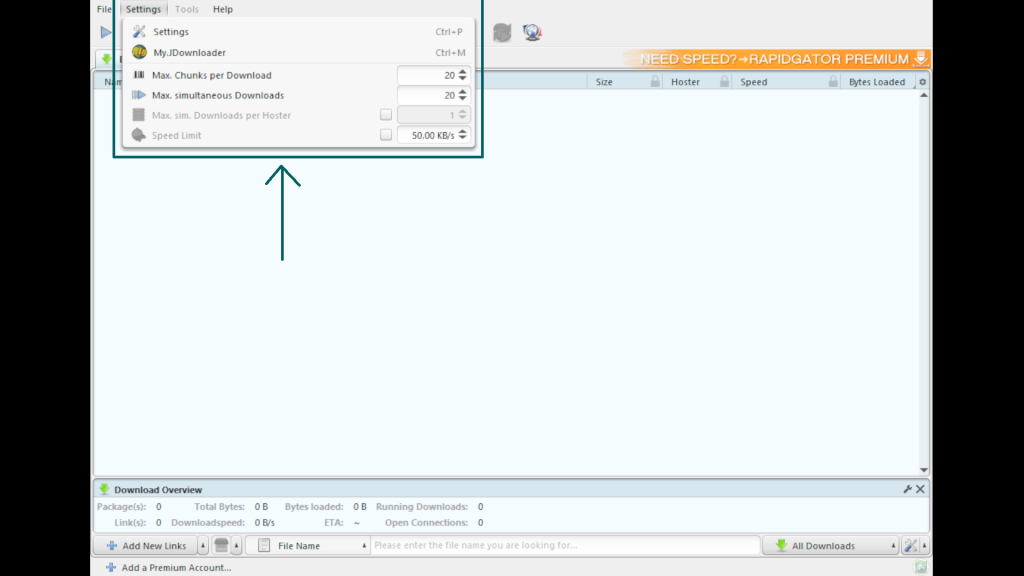Click the clean-up list icon button
1024x576 pixels.
point(221,546)
